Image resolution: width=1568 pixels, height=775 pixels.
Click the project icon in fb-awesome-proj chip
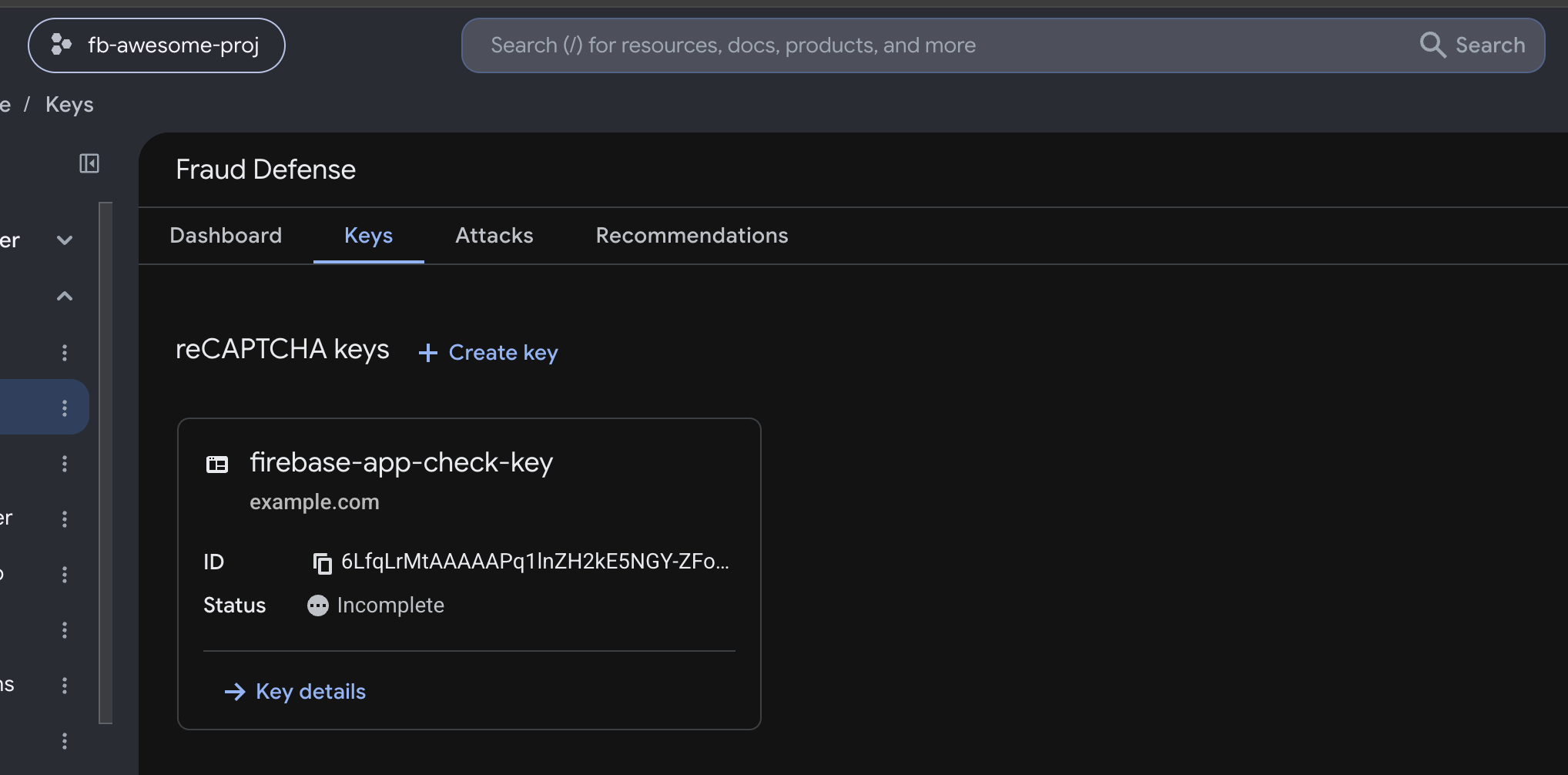pyautogui.click(x=61, y=45)
